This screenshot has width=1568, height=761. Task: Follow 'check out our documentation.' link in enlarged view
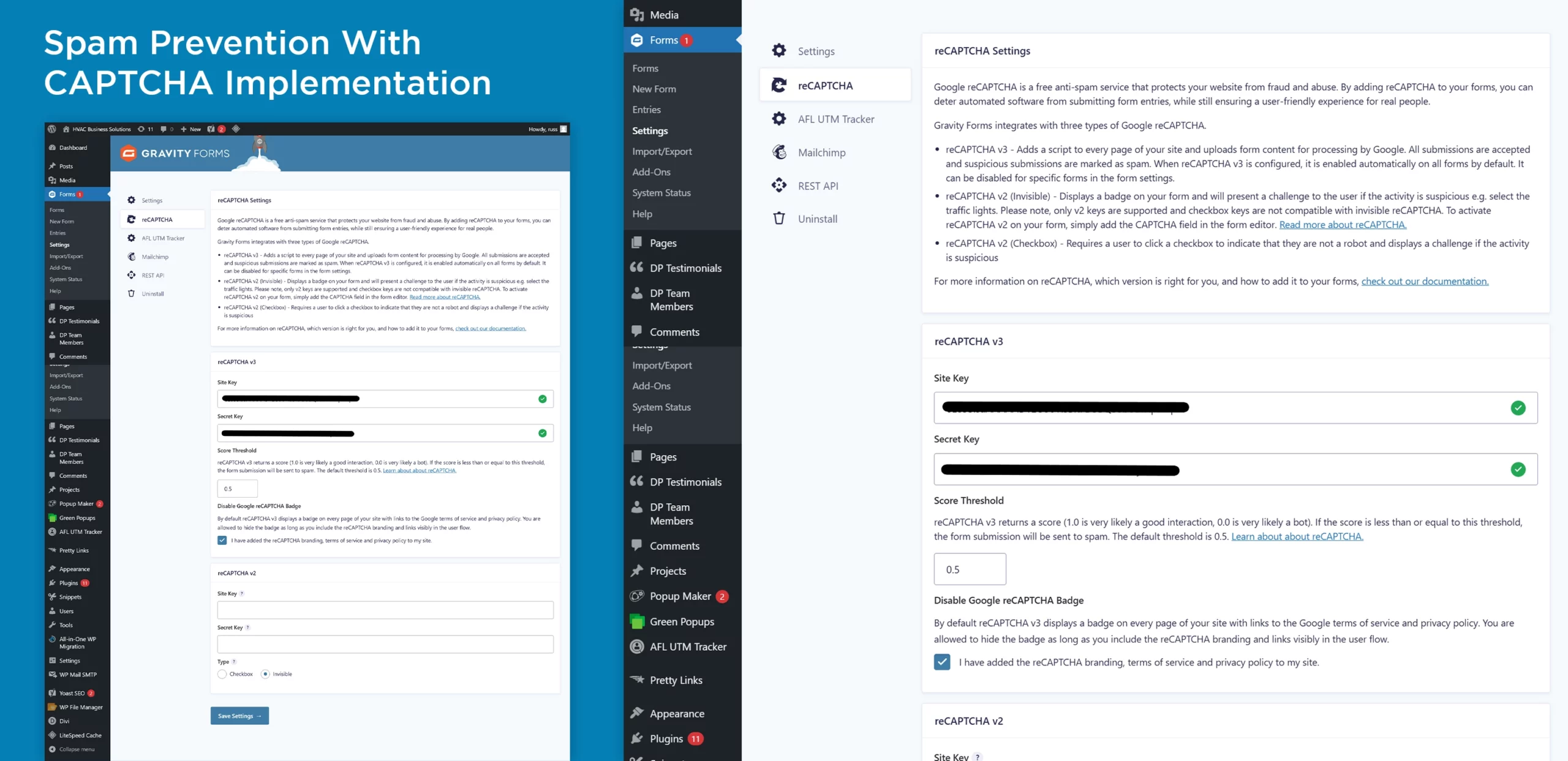pyautogui.click(x=1425, y=281)
